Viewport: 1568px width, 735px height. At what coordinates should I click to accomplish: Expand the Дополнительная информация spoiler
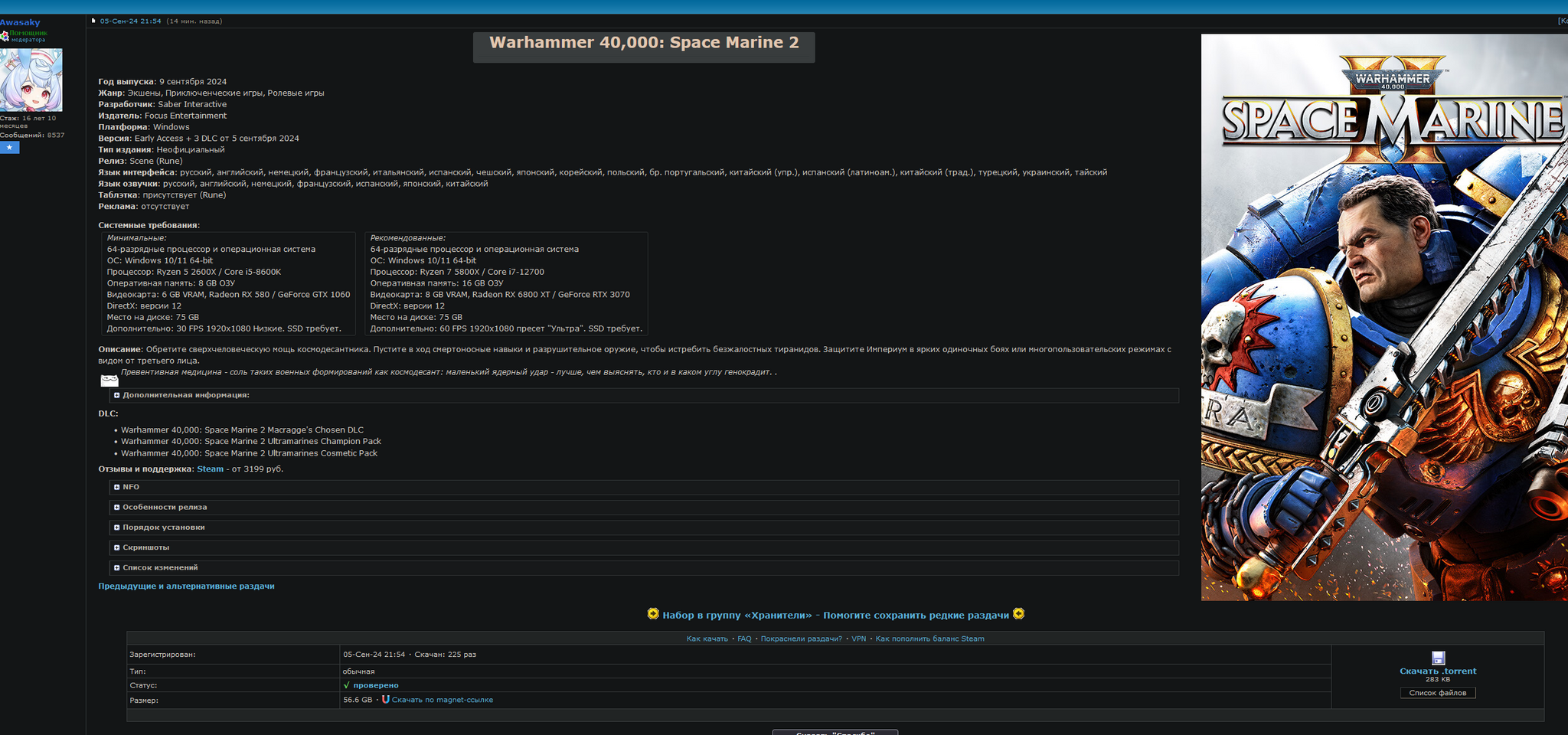(x=644, y=395)
